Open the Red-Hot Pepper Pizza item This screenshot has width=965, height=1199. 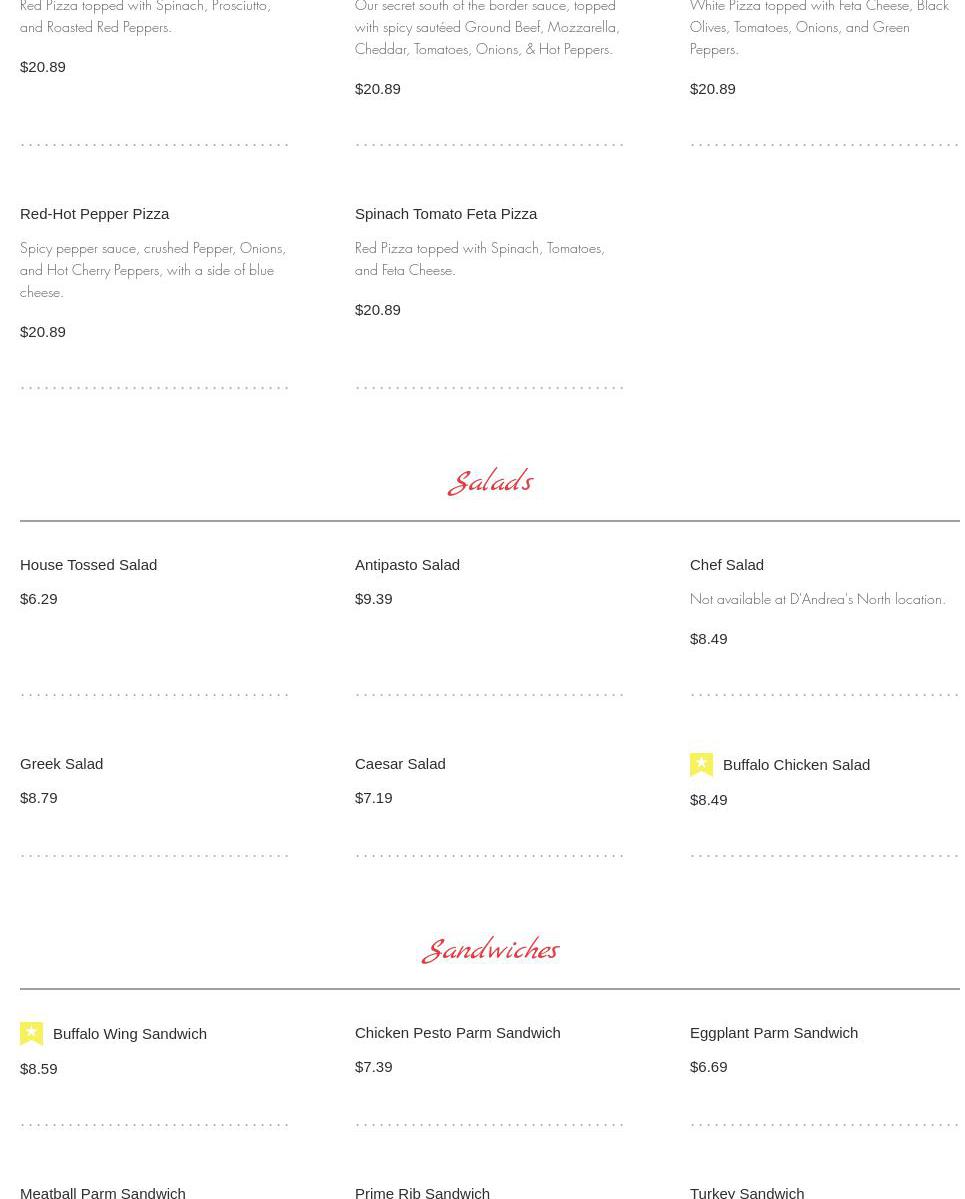point(94,214)
